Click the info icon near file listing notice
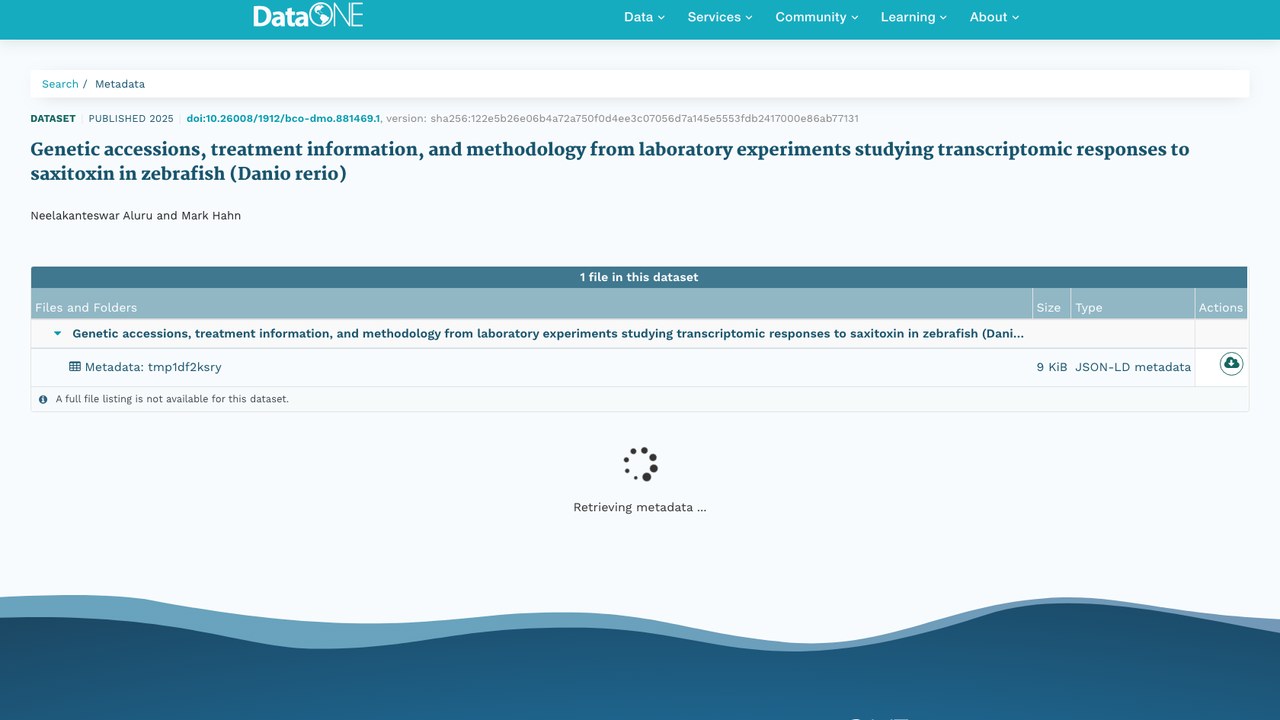This screenshot has width=1280, height=720. 43,399
